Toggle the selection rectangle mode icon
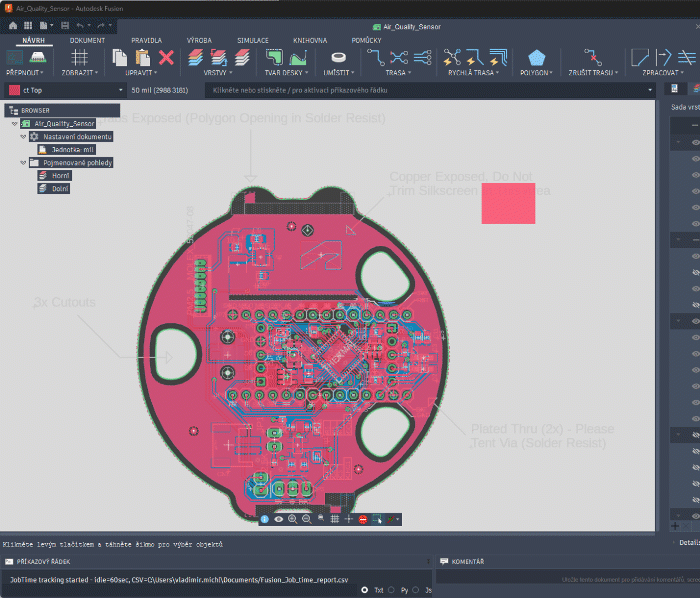Screen dimensions: 700x598 click(x=377, y=519)
